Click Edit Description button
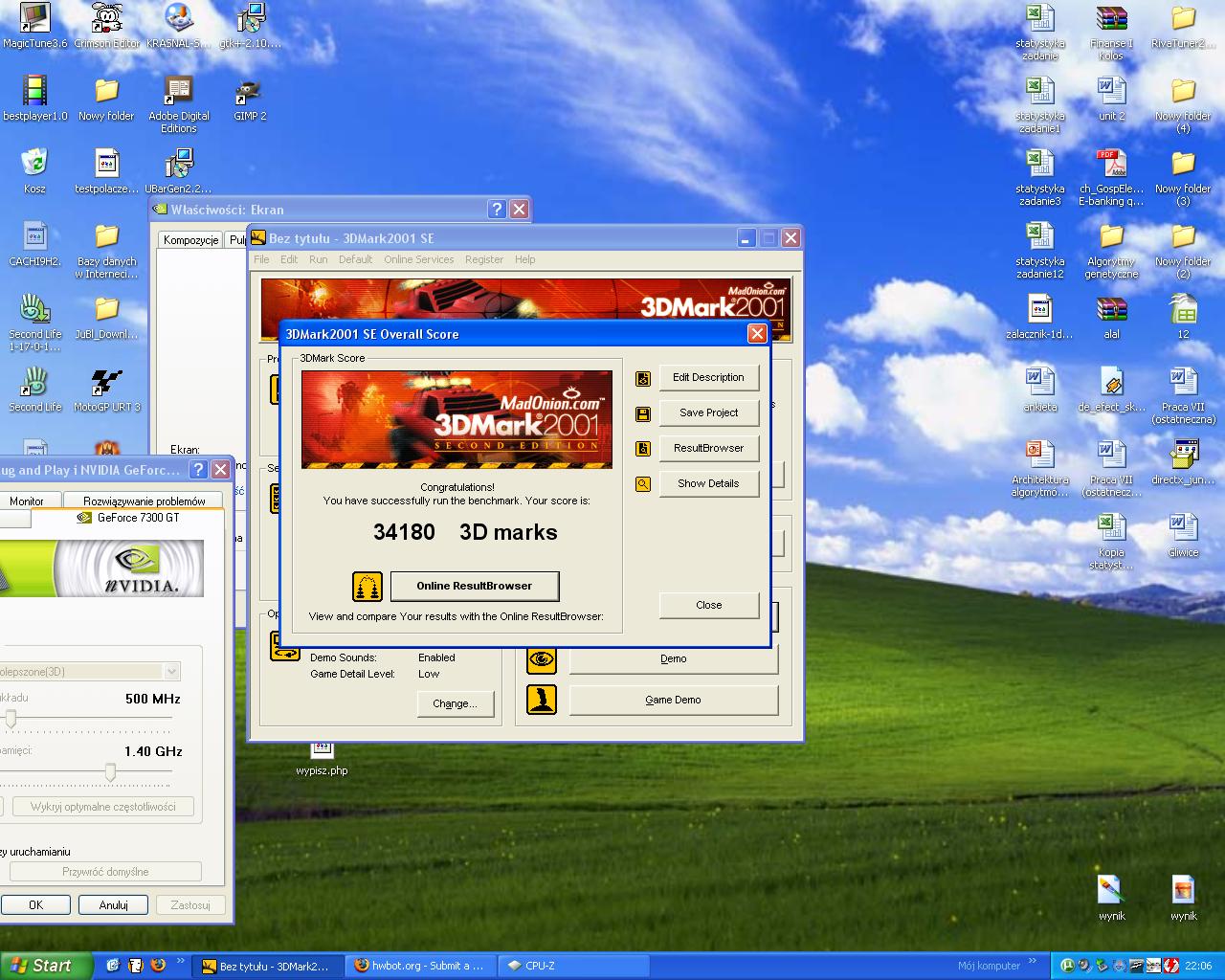 708,377
